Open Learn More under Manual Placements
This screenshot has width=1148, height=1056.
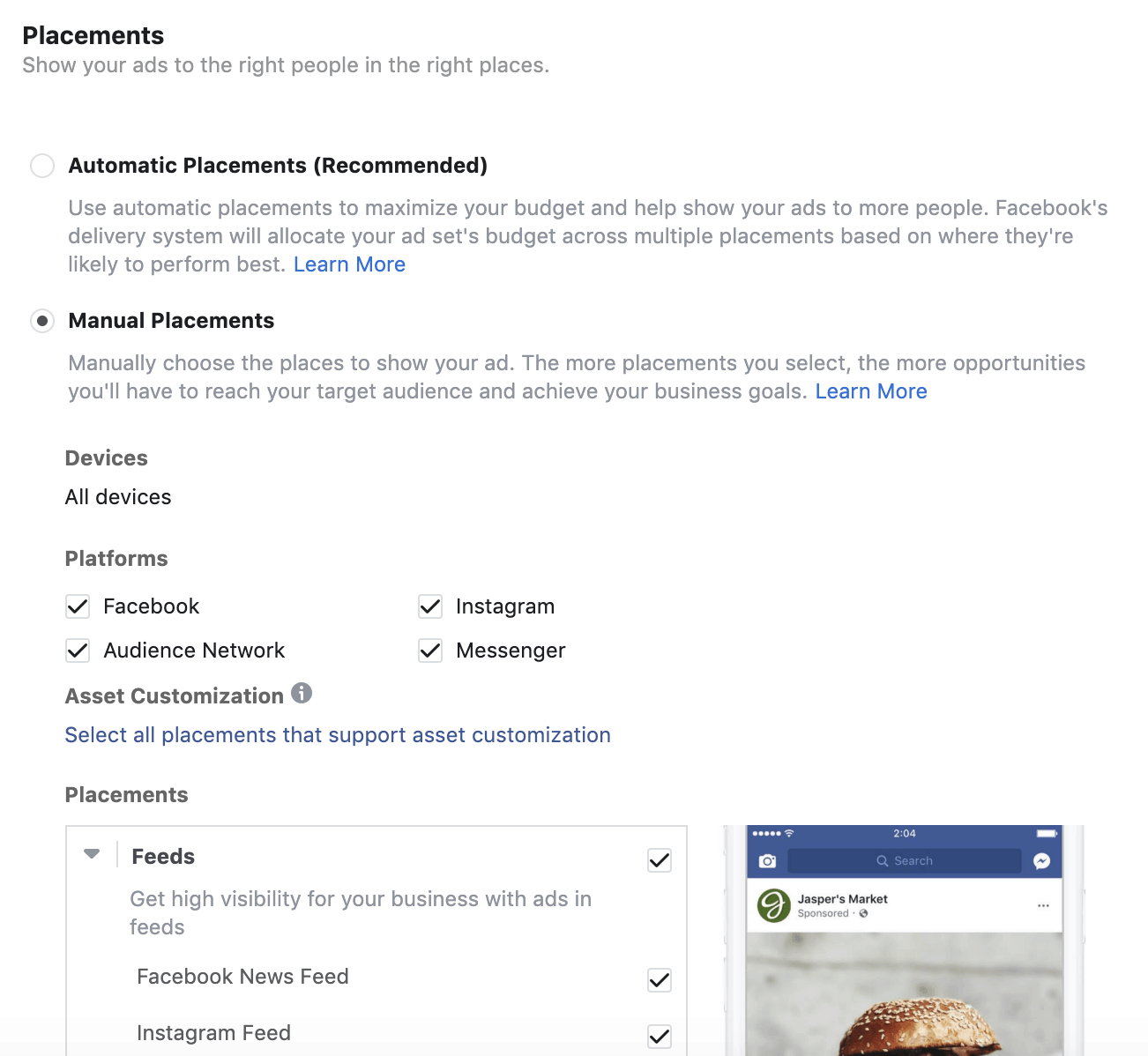(870, 391)
